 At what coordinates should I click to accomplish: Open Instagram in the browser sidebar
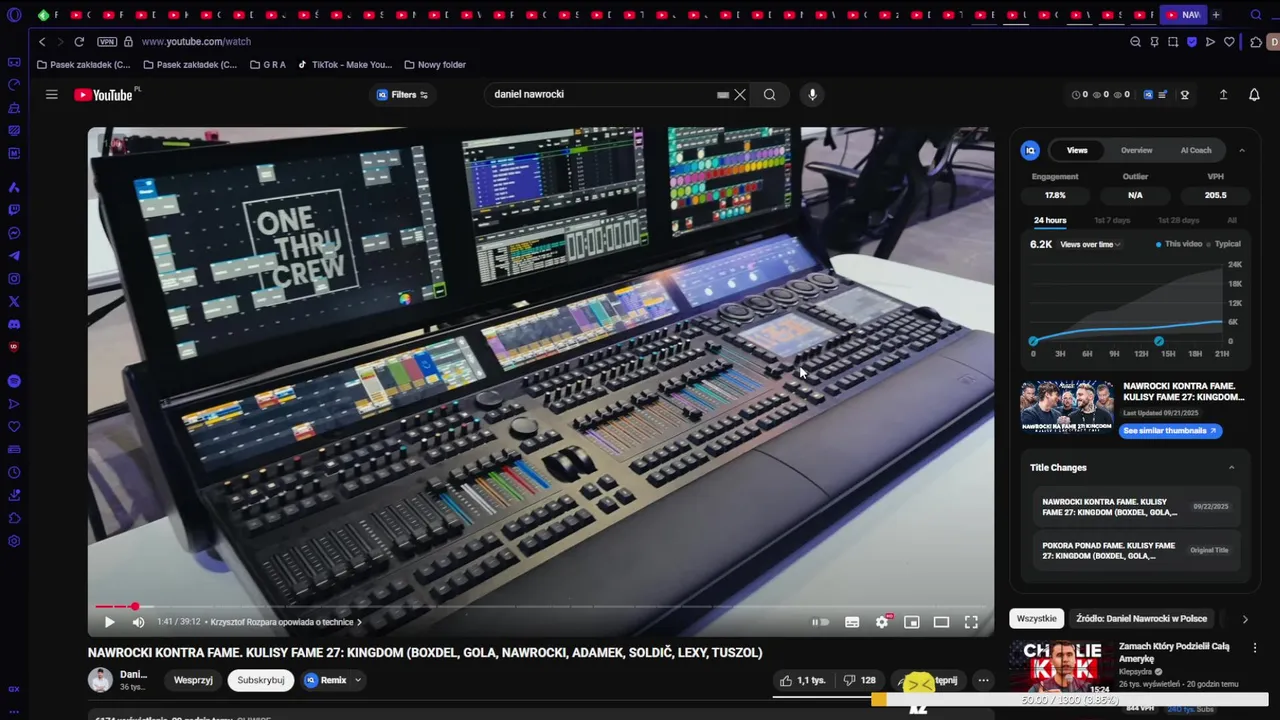14,279
